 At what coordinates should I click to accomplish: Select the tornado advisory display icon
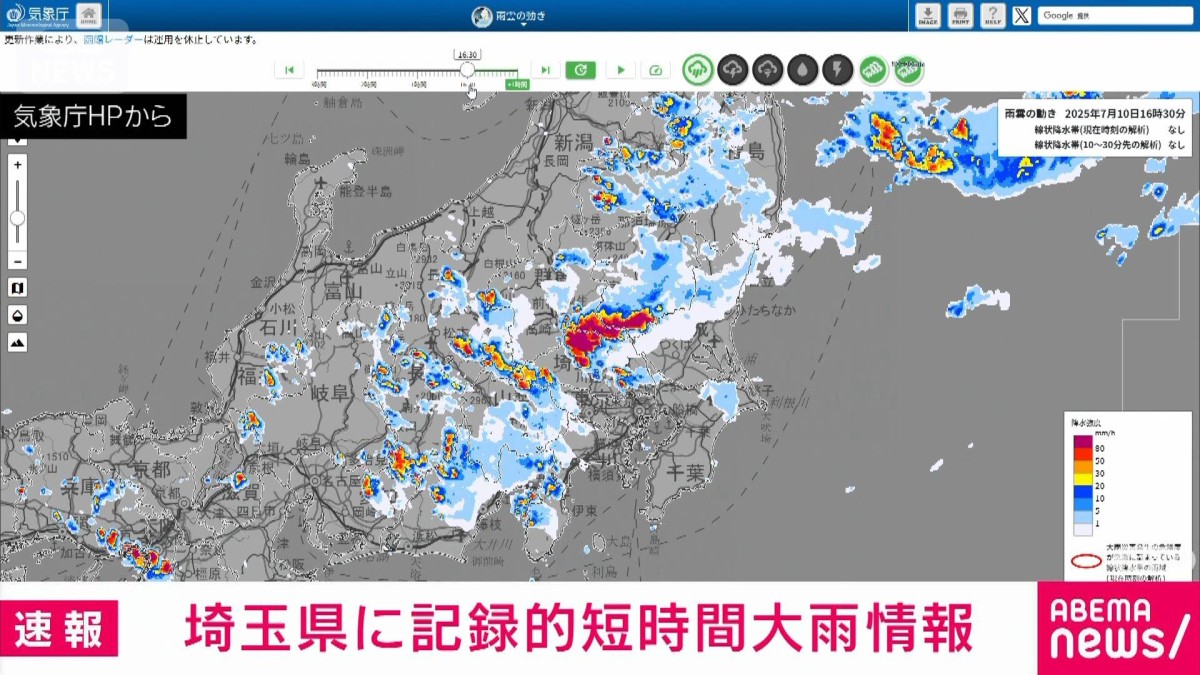(x=766, y=70)
